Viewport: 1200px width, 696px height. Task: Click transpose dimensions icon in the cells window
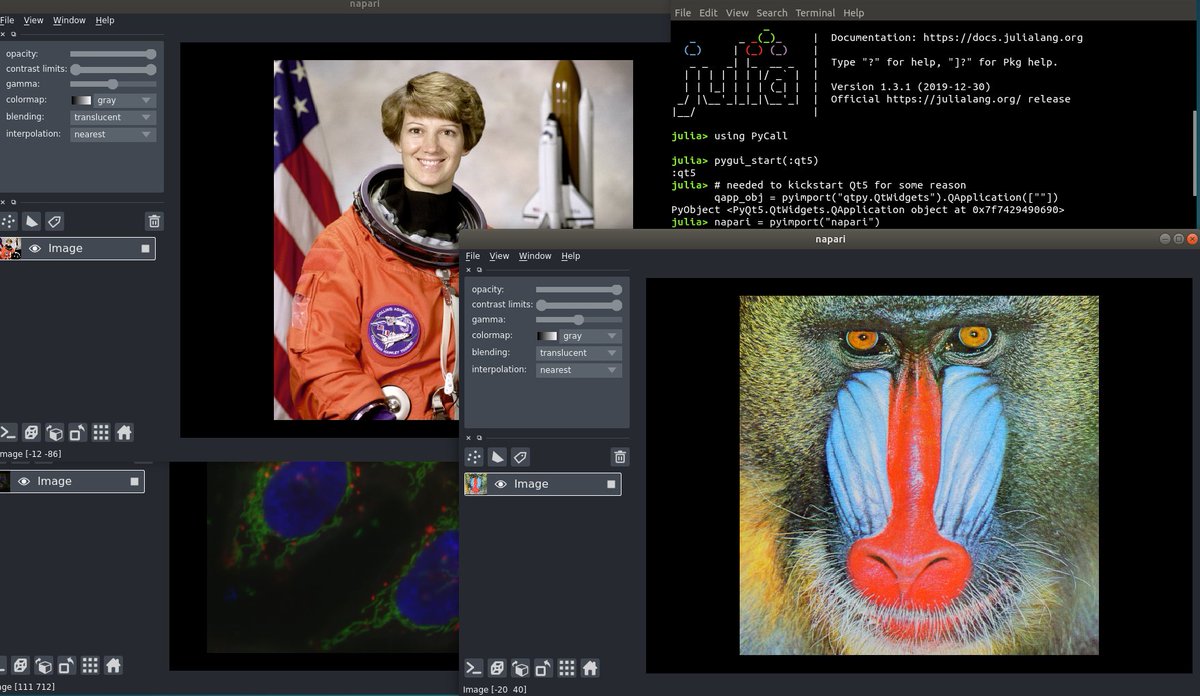coord(66,665)
